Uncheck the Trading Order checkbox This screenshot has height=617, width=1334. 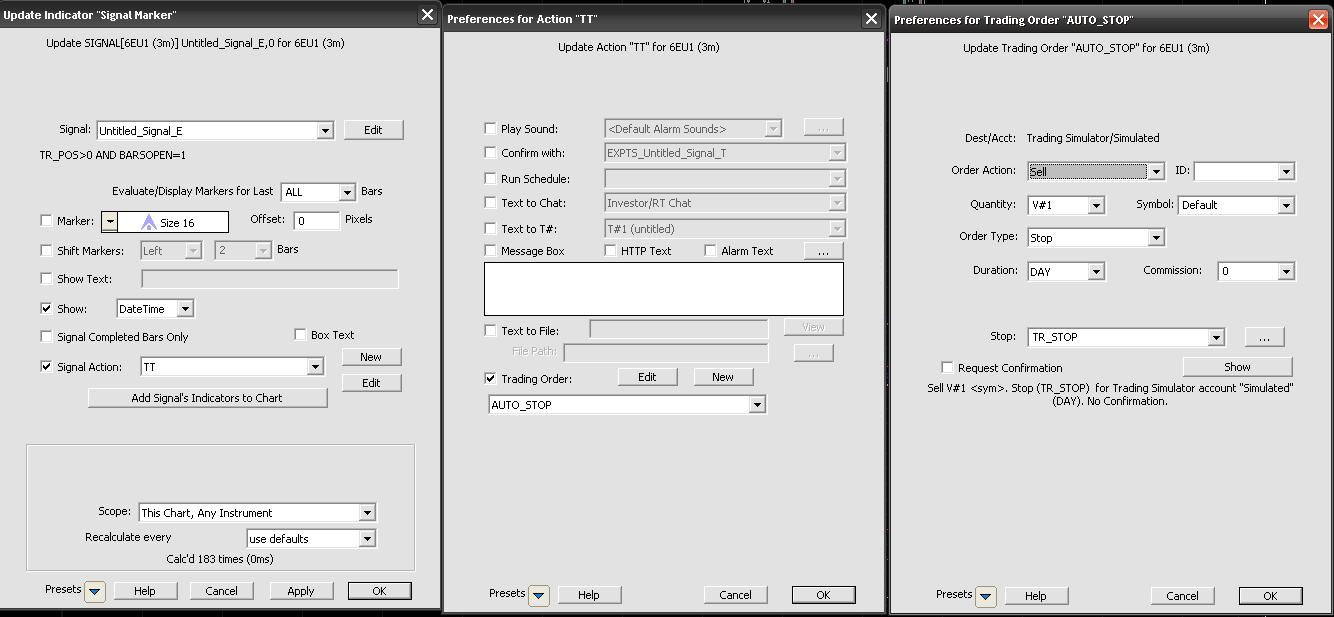coord(490,379)
